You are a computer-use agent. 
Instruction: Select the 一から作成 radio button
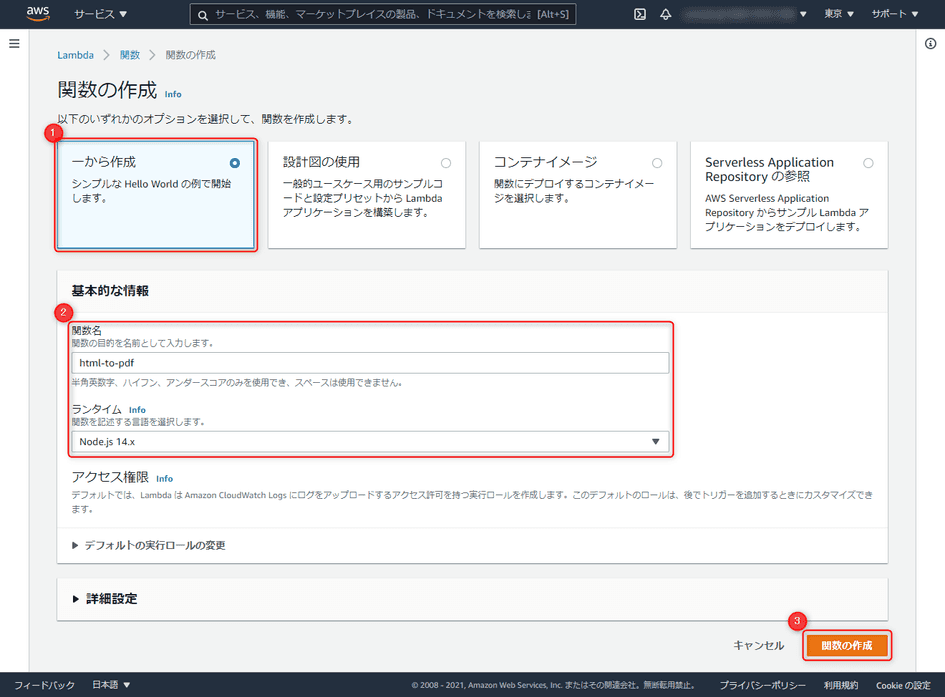pyautogui.click(x=236, y=161)
